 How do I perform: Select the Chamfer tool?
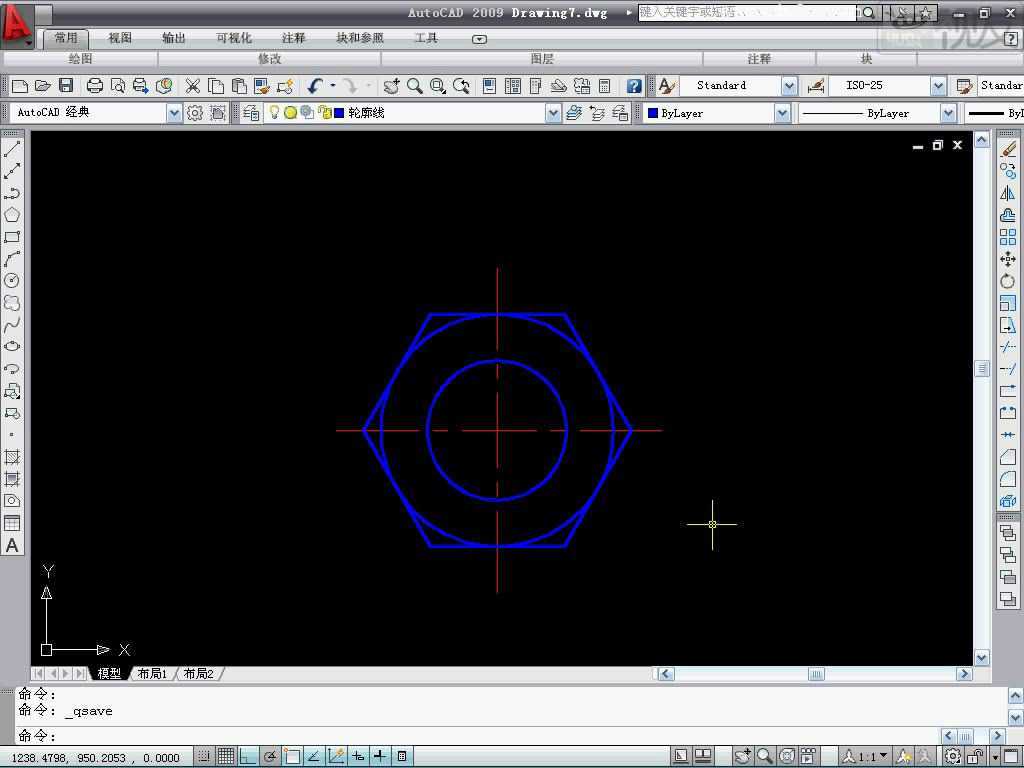(x=1008, y=457)
